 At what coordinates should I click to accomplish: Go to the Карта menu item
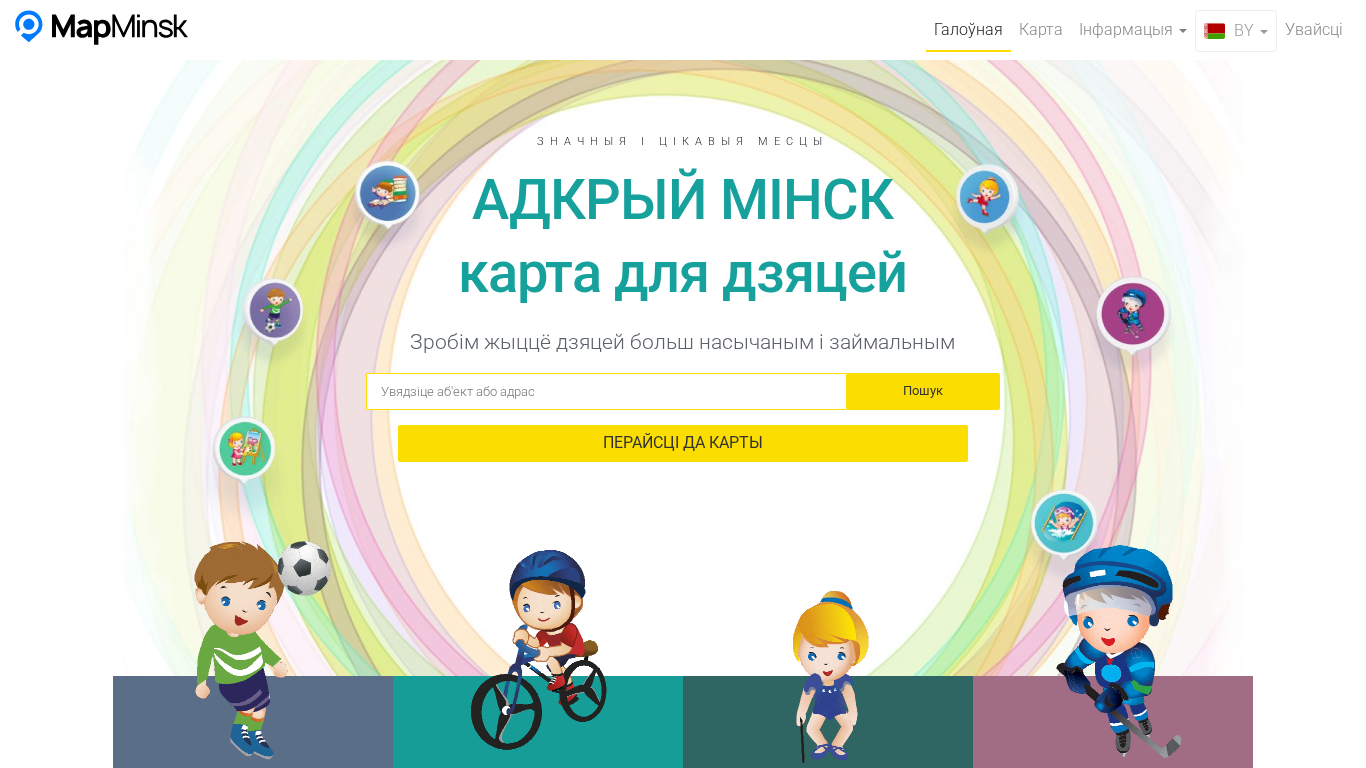(x=1040, y=30)
